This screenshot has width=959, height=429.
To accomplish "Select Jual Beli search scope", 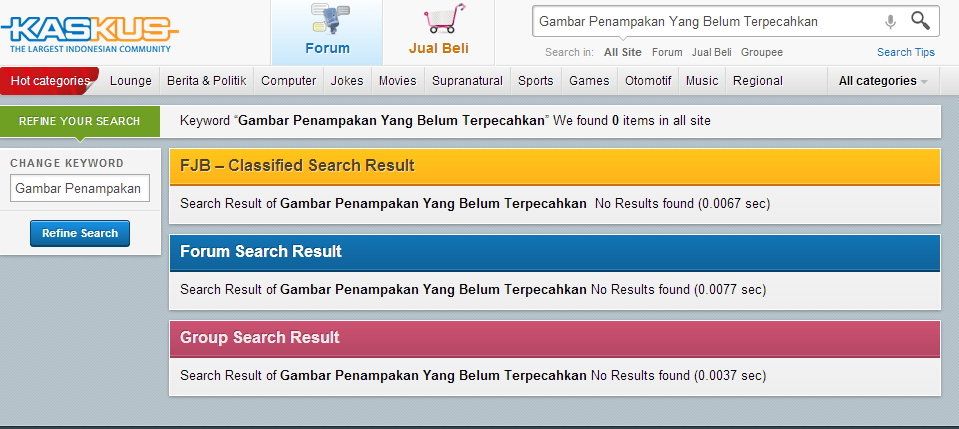I will [711, 53].
